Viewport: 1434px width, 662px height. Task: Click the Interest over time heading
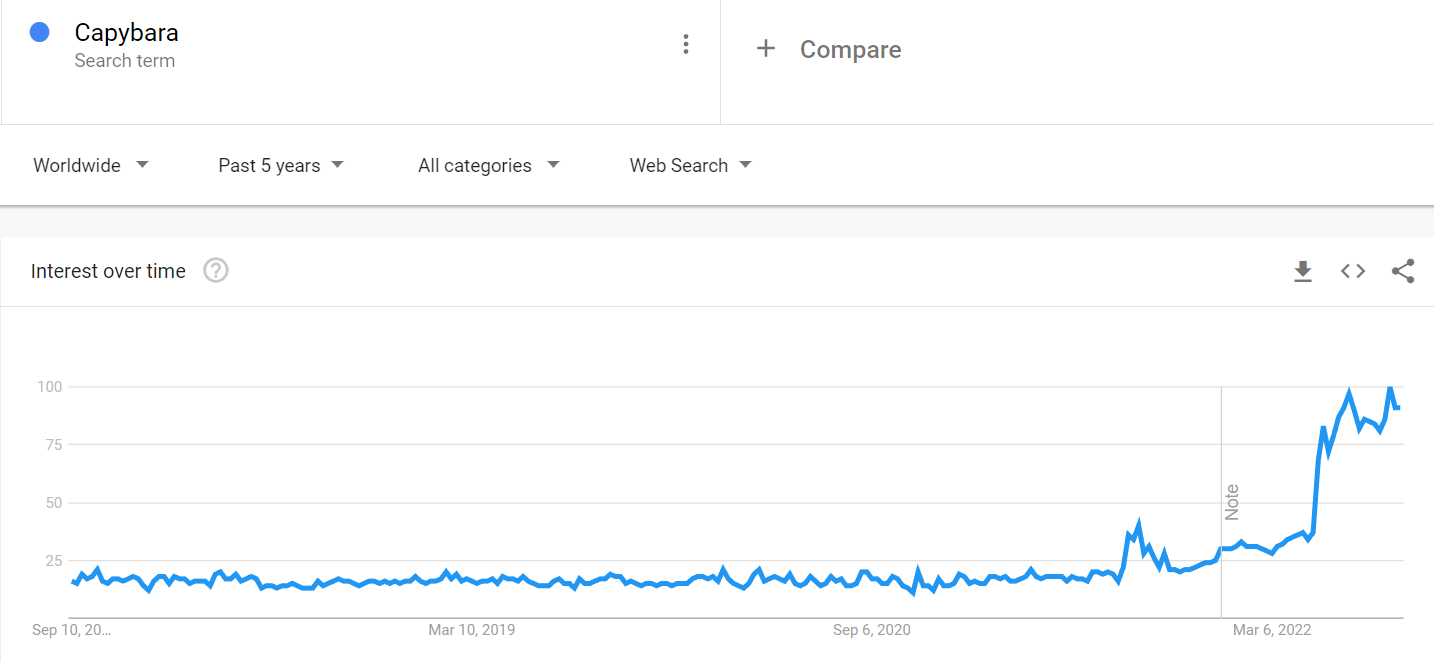108,271
